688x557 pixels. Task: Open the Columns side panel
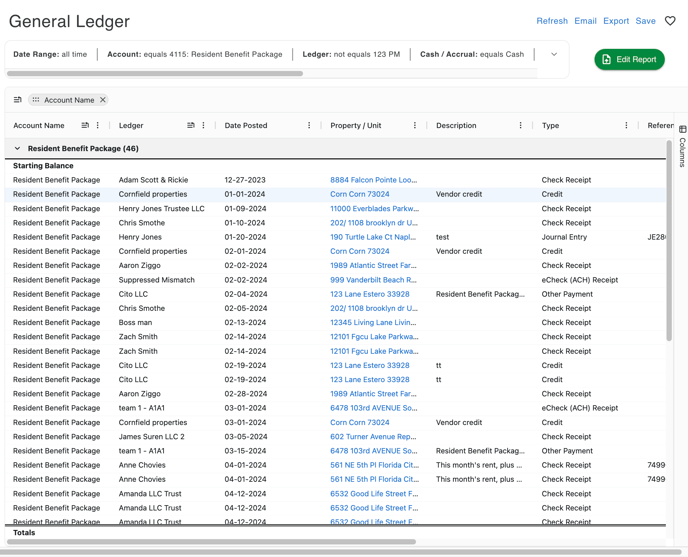click(682, 146)
